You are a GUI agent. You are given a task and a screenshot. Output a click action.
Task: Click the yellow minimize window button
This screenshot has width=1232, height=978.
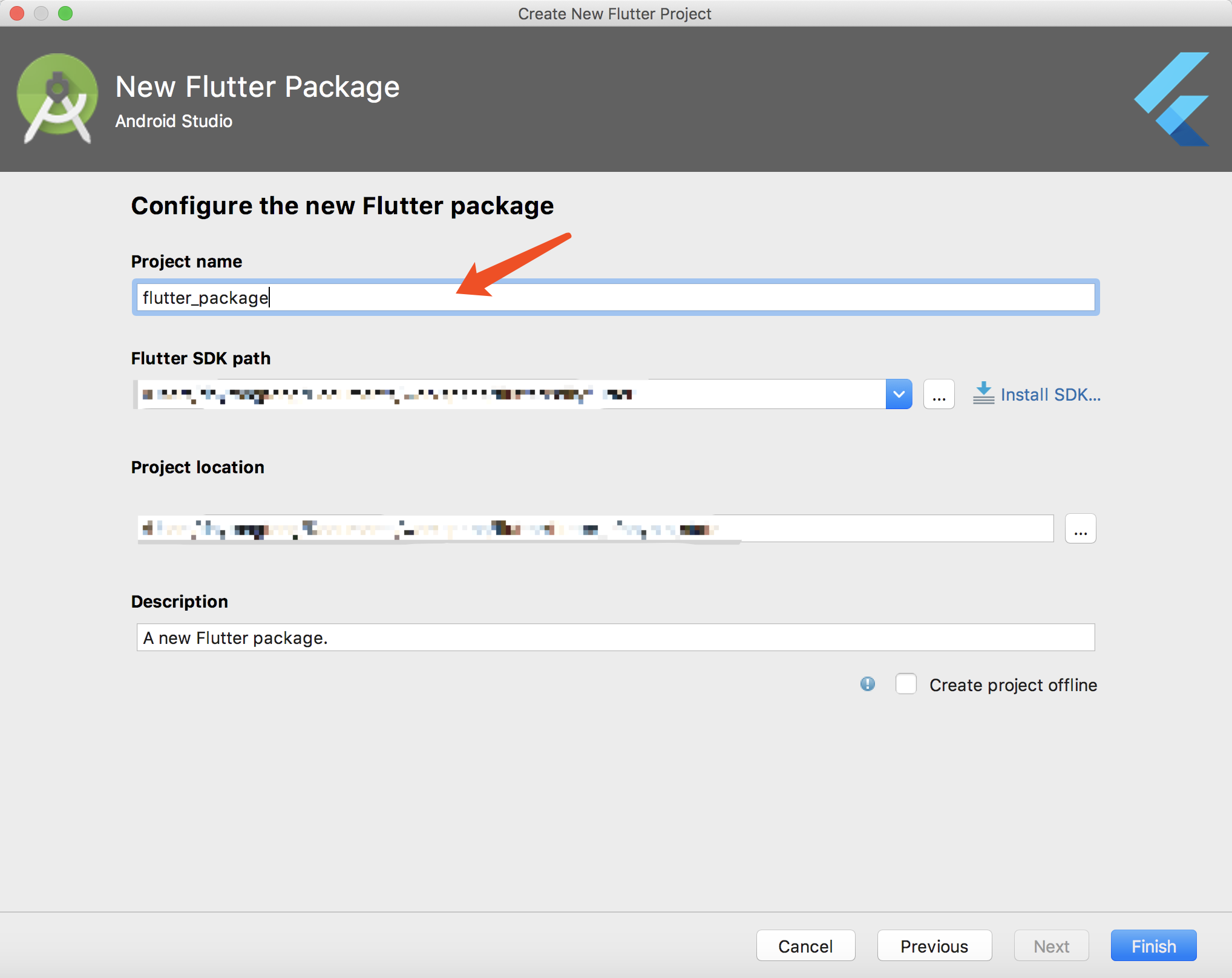tap(41, 13)
